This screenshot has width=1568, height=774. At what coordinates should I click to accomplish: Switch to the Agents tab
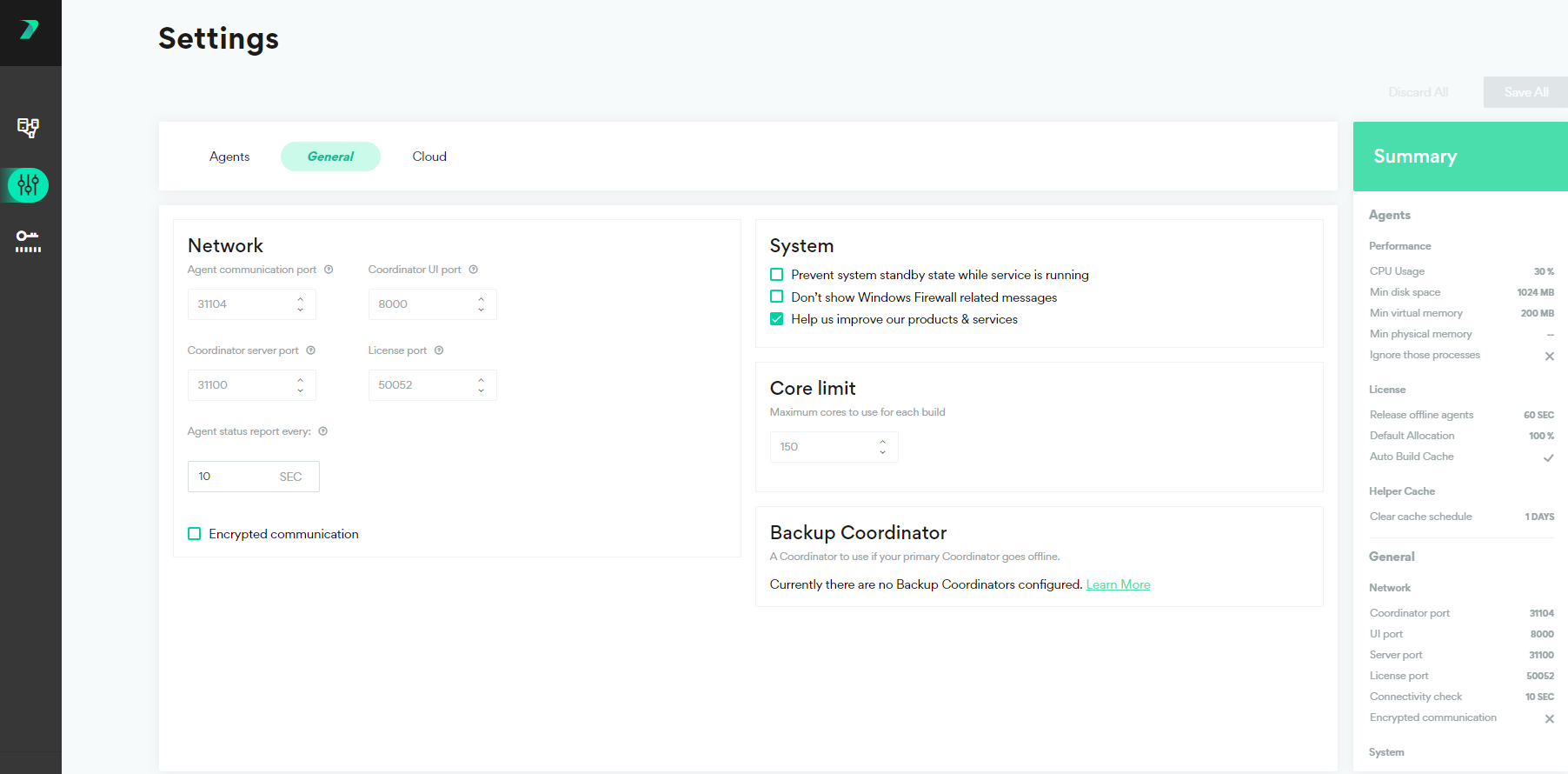[x=229, y=157]
